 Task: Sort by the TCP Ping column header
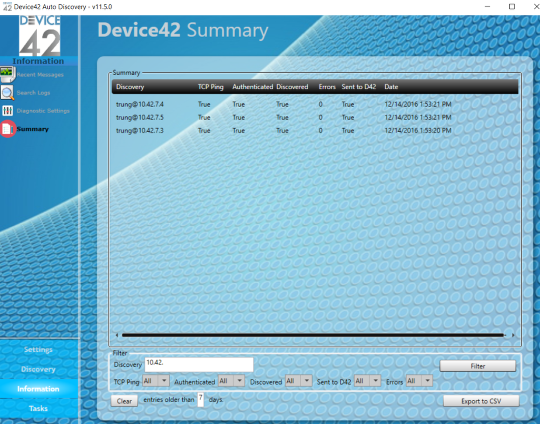pos(210,87)
